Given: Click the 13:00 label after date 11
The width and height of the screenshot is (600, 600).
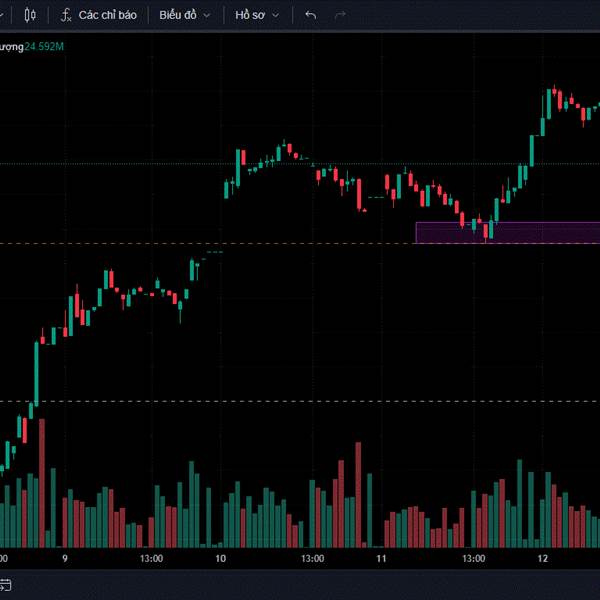Looking at the screenshot, I should click(x=474, y=559).
